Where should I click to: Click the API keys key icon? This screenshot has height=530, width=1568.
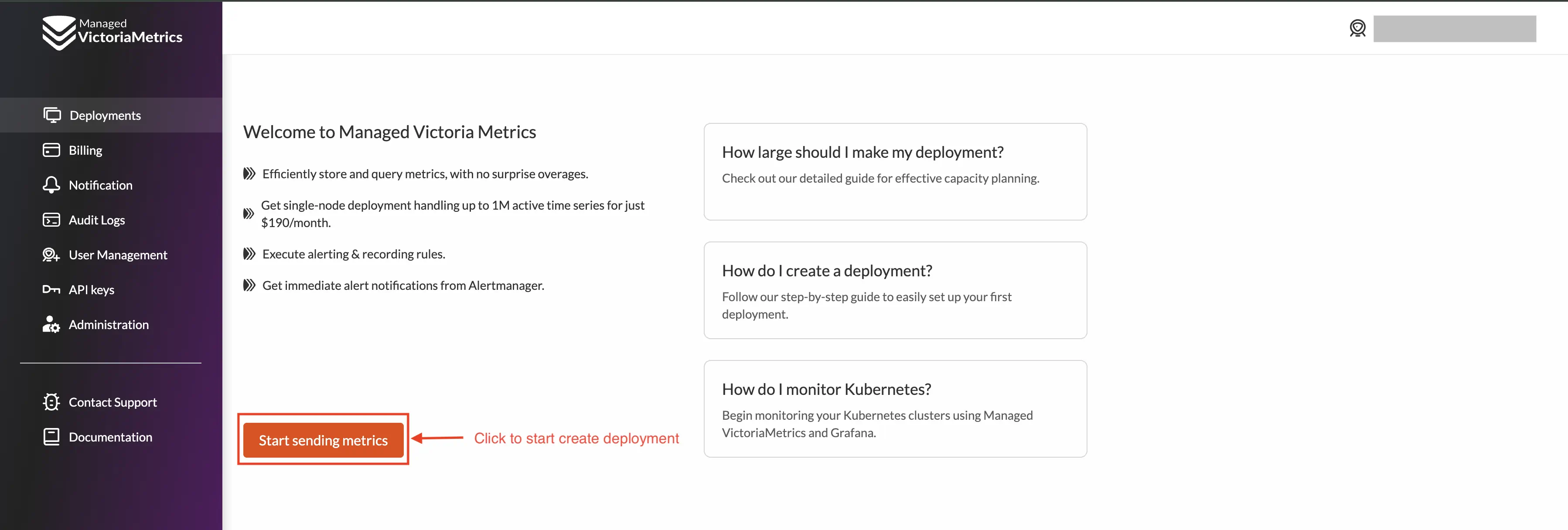pos(52,290)
